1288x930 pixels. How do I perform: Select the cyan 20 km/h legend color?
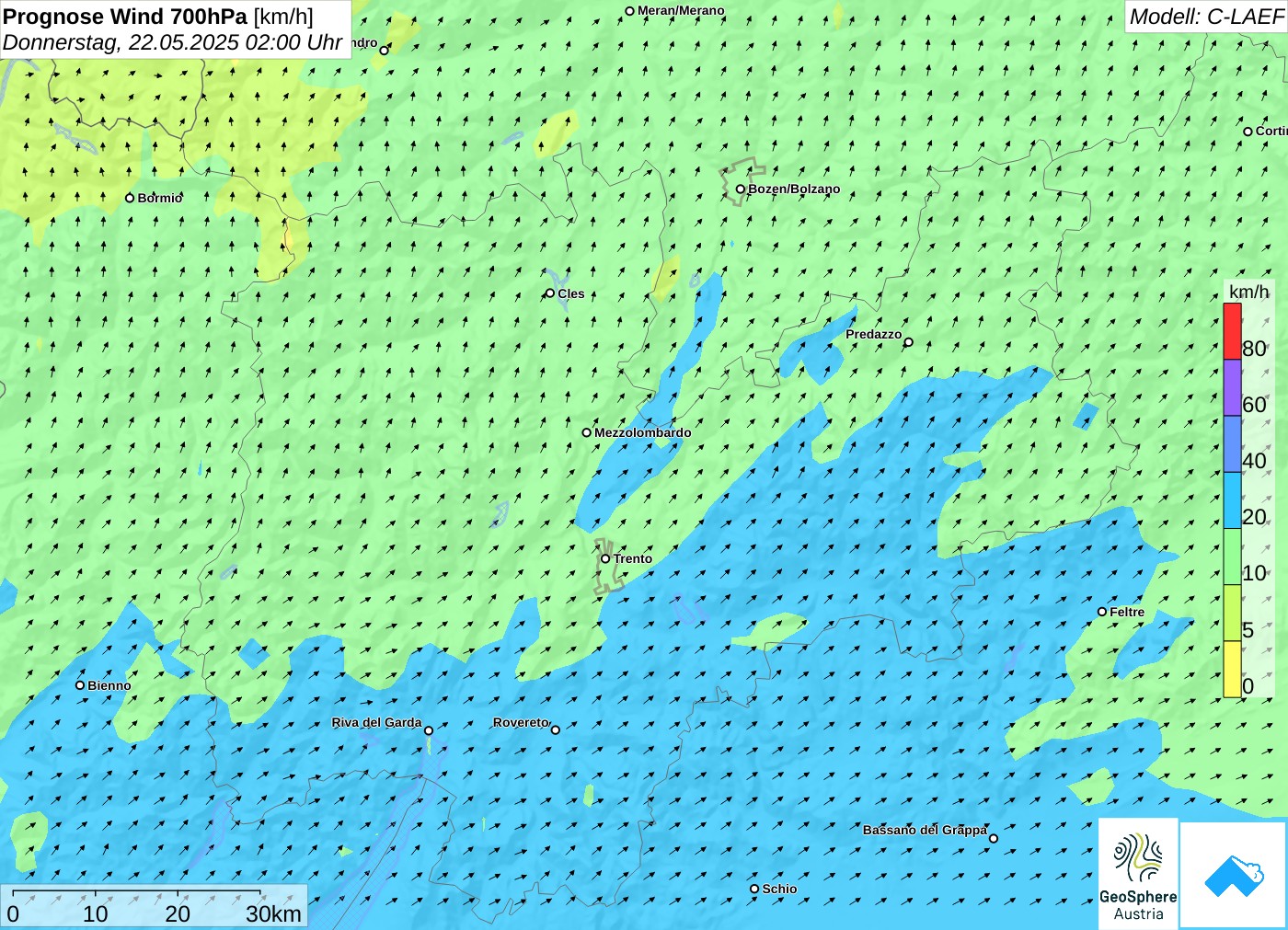coord(1232,500)
